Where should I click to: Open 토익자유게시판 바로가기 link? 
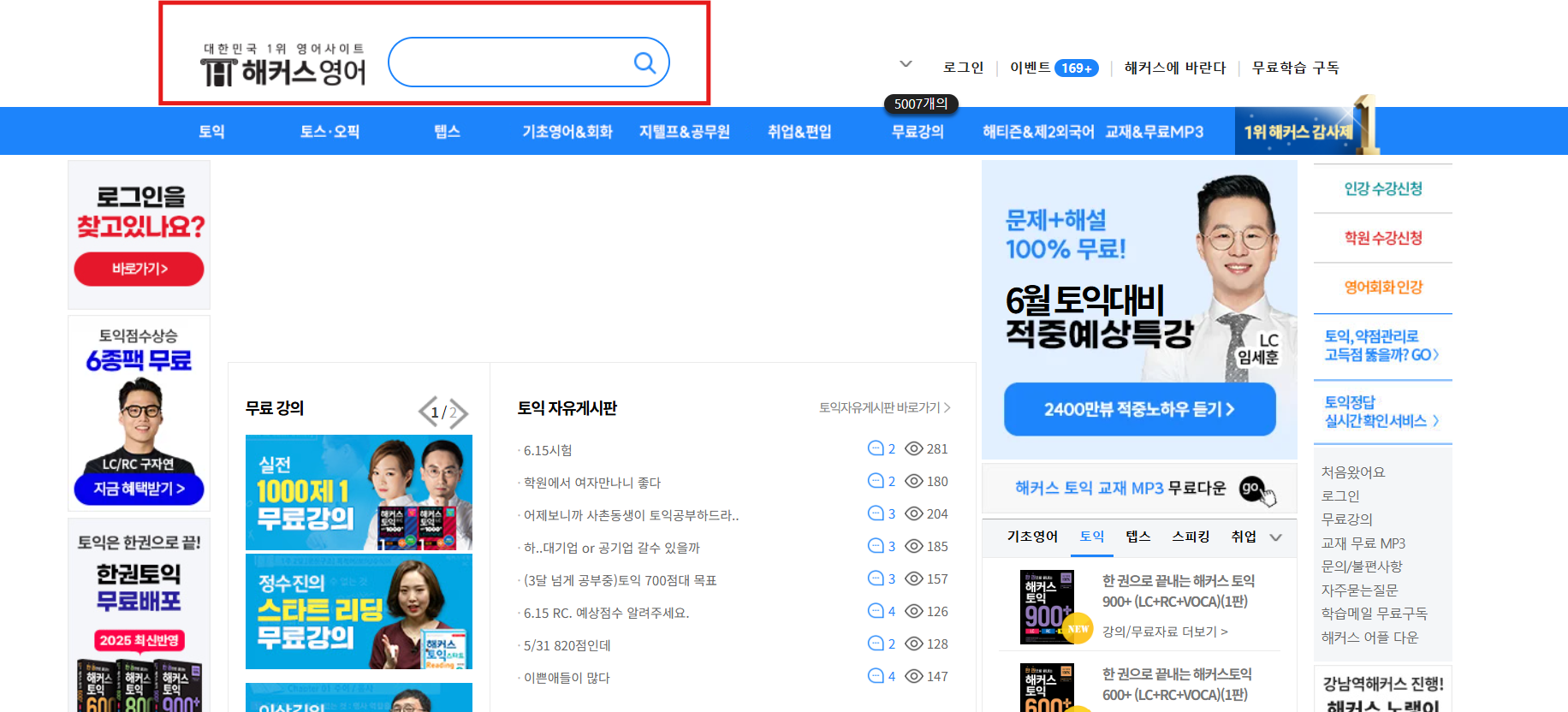[x=885, y=407]
